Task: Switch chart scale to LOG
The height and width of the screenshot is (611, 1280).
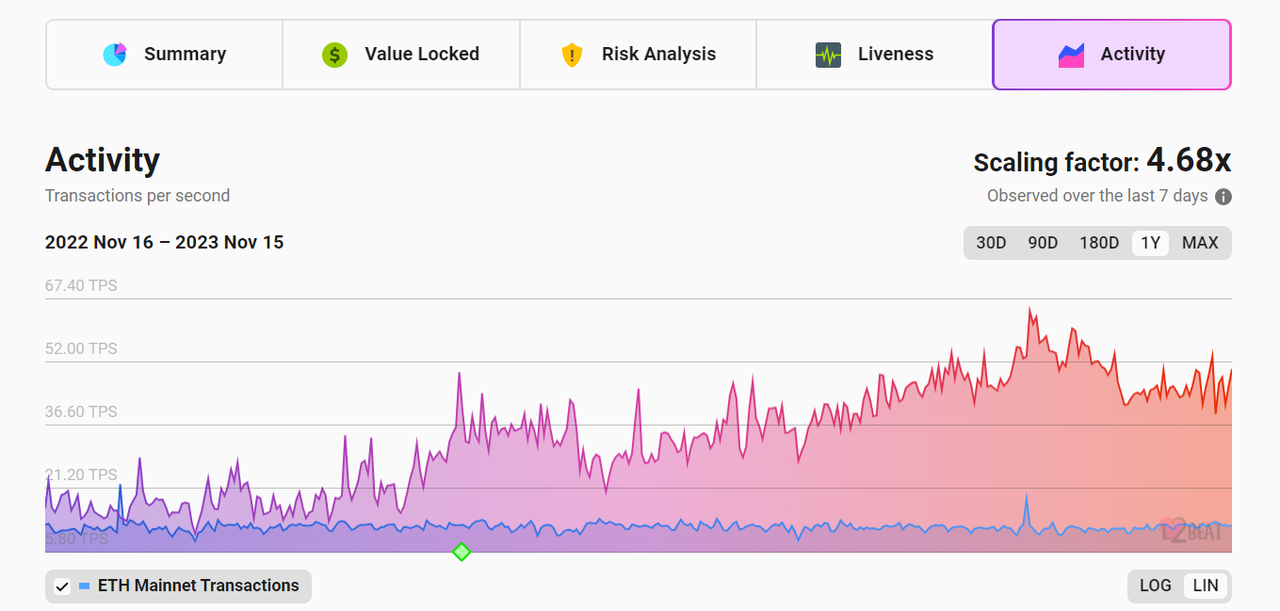Action: pos(1155,586)
